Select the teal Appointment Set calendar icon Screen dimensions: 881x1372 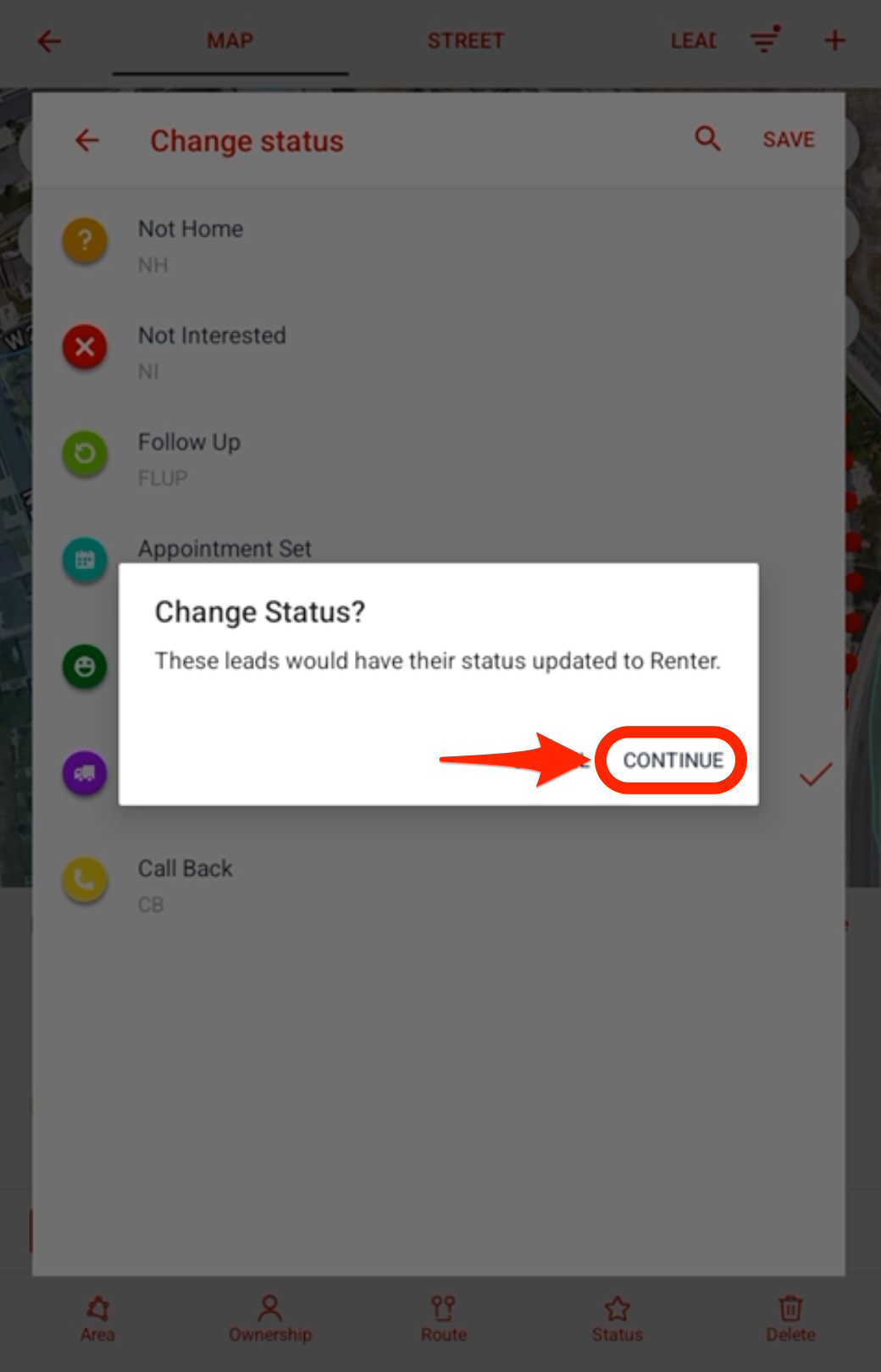(x=85, y=560)
